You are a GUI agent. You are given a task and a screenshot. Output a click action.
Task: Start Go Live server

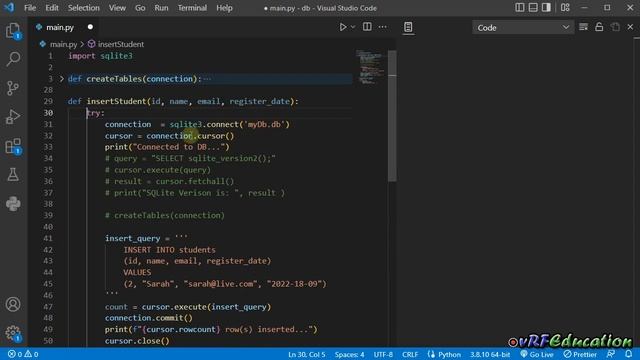click(536, 354)
